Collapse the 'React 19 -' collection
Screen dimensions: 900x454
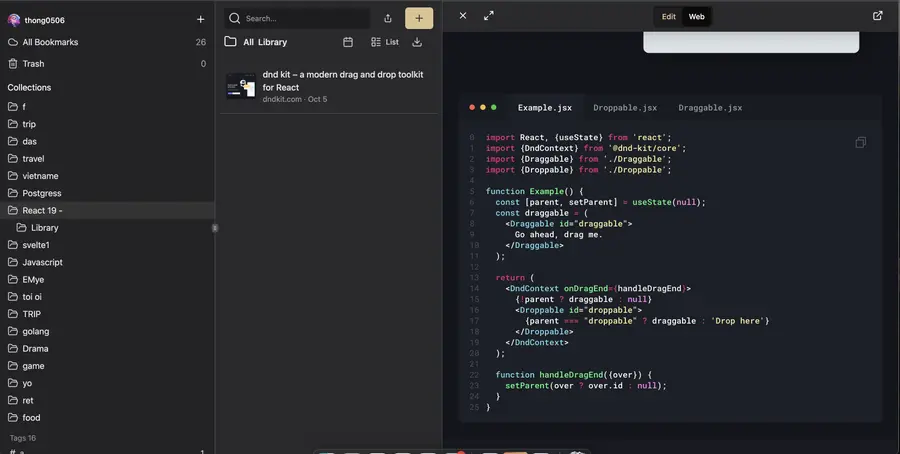[13, 210]
